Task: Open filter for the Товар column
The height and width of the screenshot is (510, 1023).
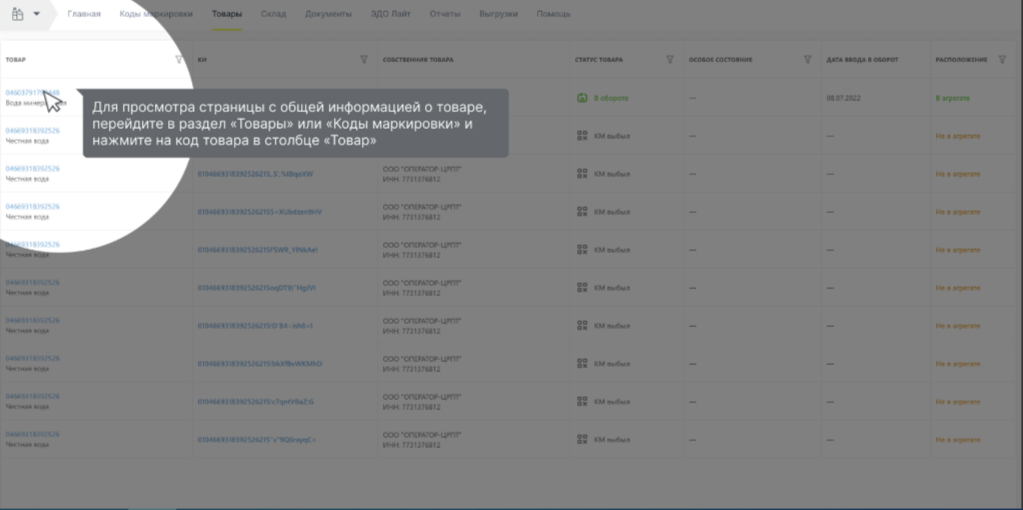Action: click(x=179, y=59)
